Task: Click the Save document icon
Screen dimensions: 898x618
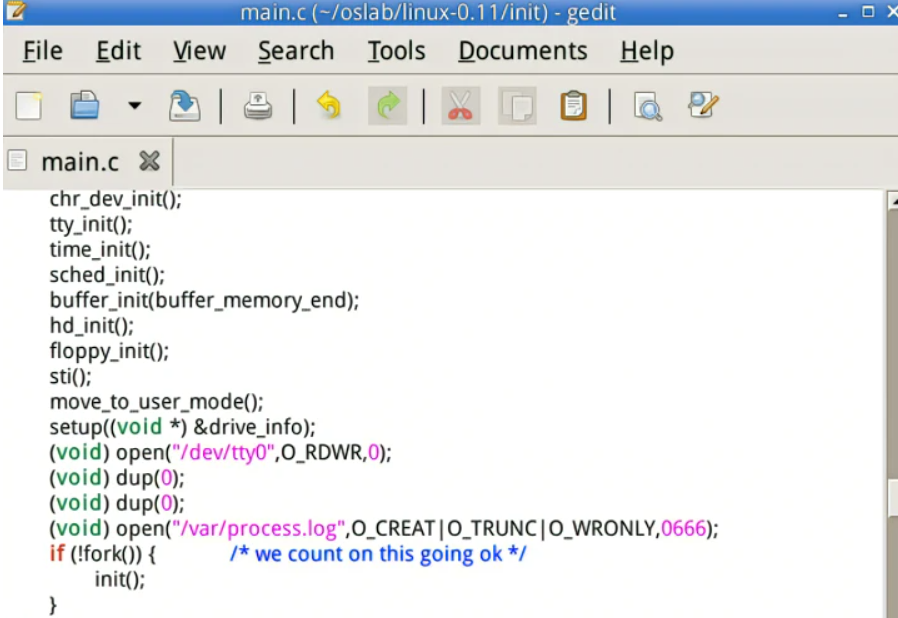Action: [184, 106]
